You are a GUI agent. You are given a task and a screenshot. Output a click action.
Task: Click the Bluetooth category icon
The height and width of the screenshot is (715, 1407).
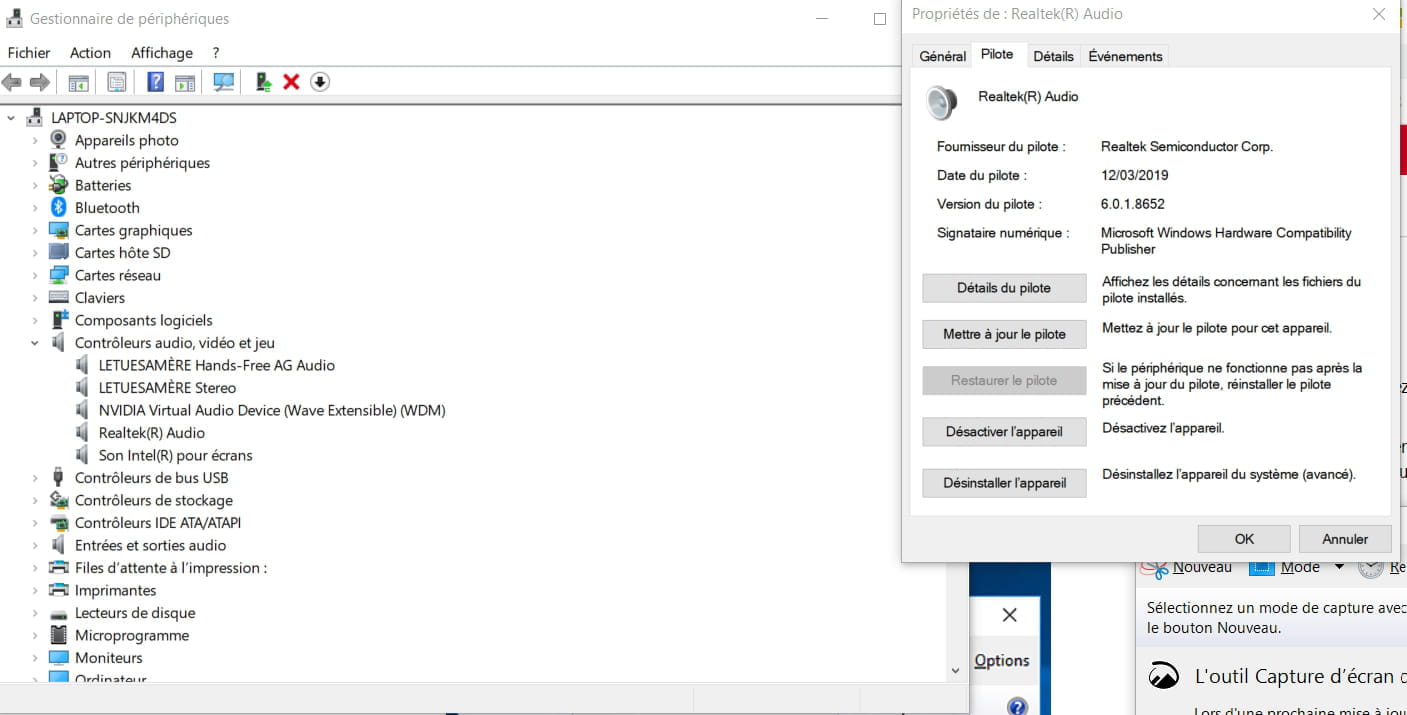[59, 208]
